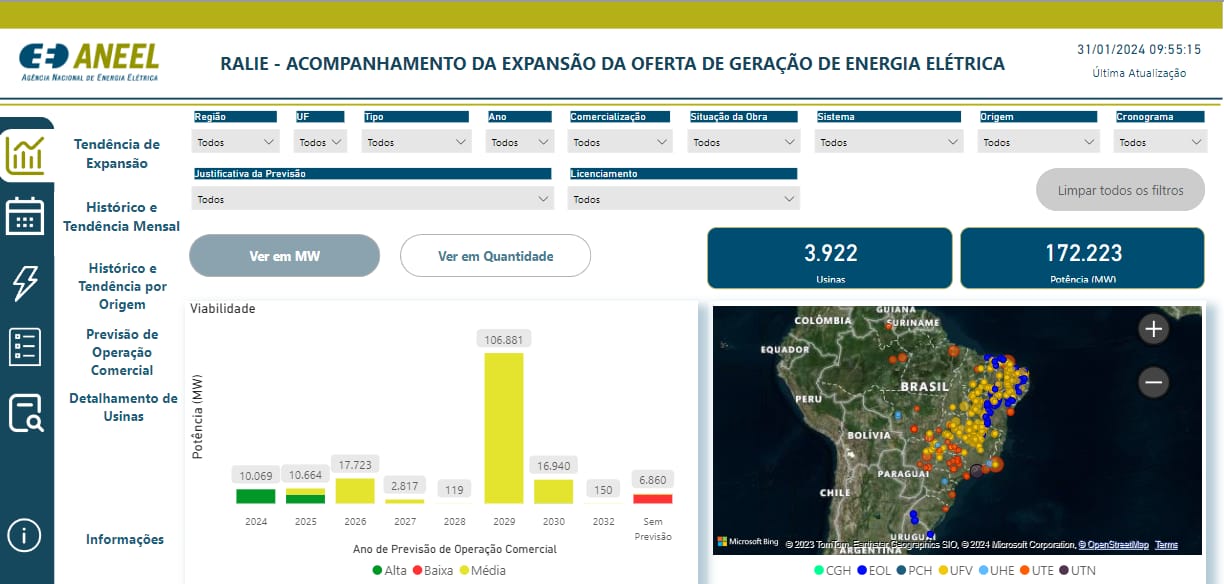Screen dimensions: 1224x584
Task: Go to Tendência de Expansão page
Action: [117, 154]
